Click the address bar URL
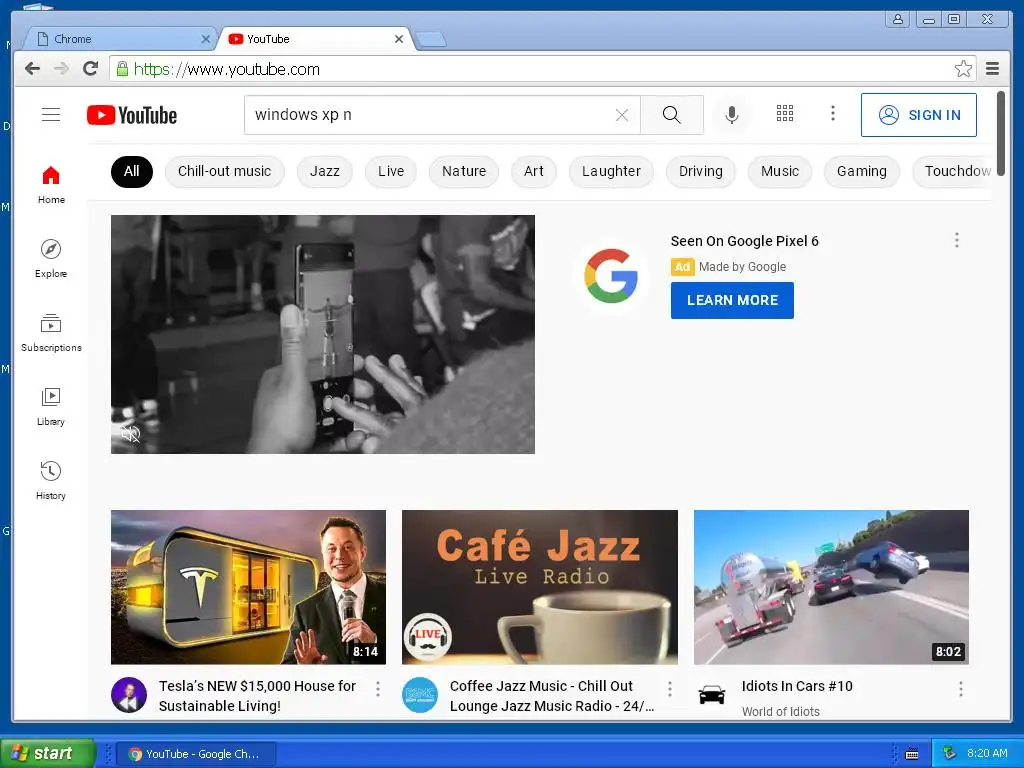Image resolution: width=1024 pixels, height=768 pixels. (x=227, y=69)
